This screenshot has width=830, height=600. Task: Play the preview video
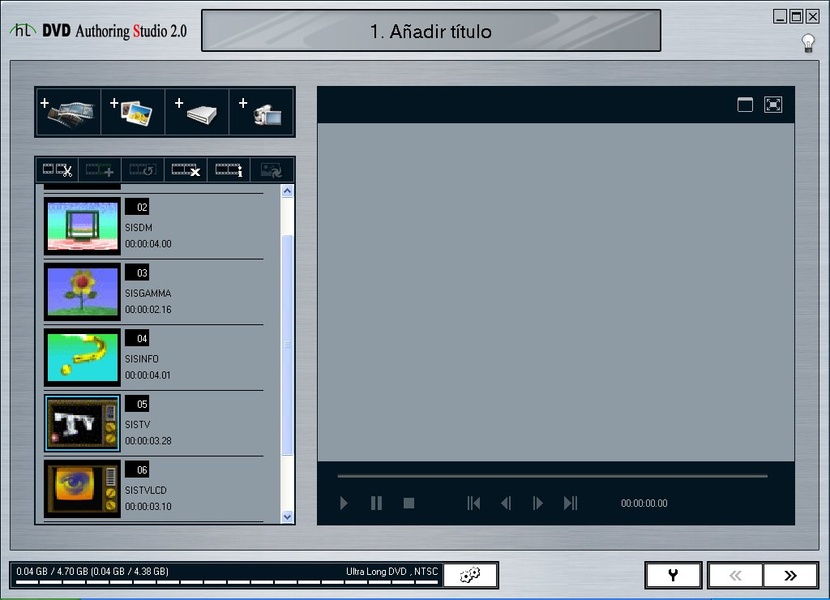click(x=344, y=503)
